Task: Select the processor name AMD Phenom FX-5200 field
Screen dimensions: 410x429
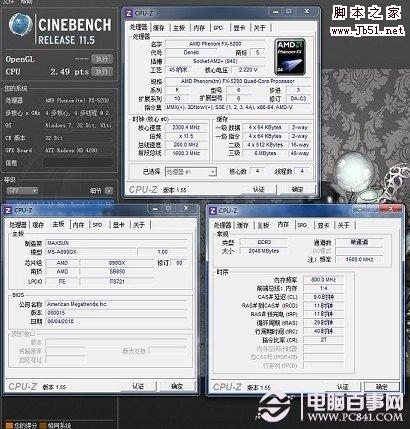Action: pos(215,44)
